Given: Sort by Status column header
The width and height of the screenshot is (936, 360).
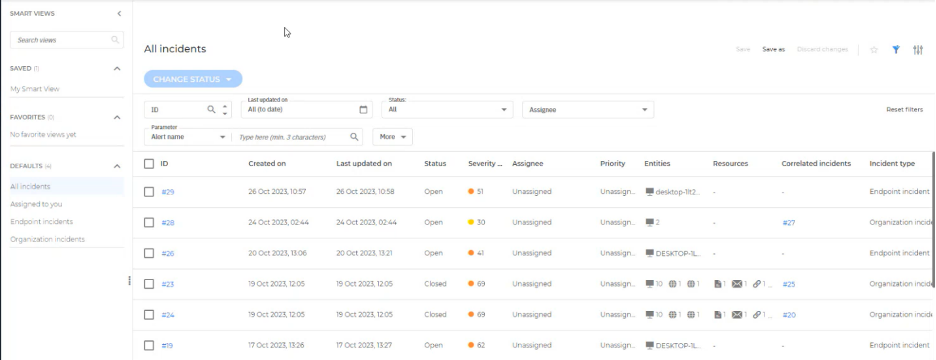Looking at the screenshot, I should tap(435, 164).
